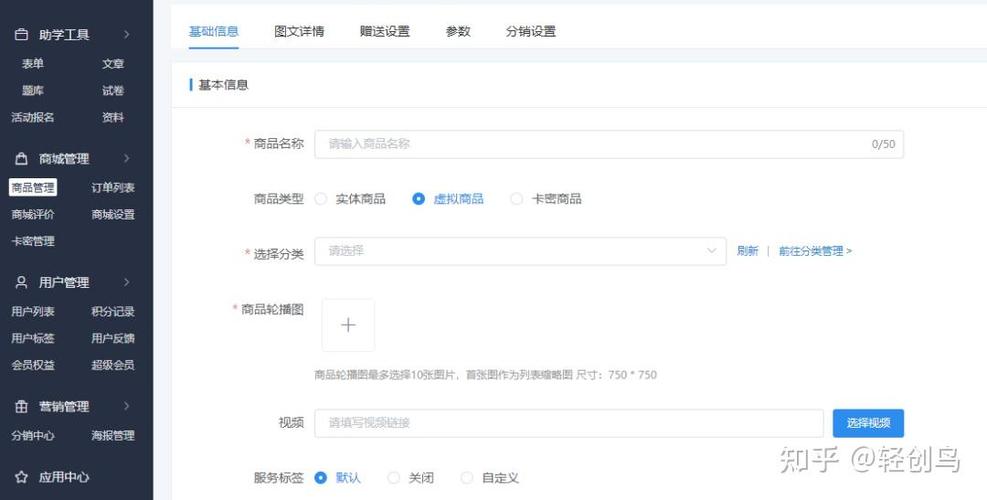
Task: Select 自定义 for 服务标签
Action: coord(466,478)
